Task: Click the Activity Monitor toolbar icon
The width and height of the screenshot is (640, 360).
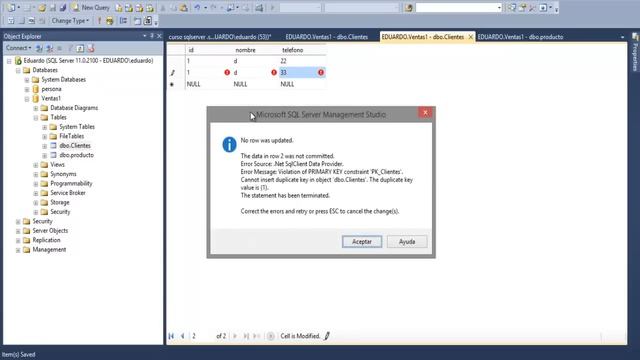Action: pos(259,8)
